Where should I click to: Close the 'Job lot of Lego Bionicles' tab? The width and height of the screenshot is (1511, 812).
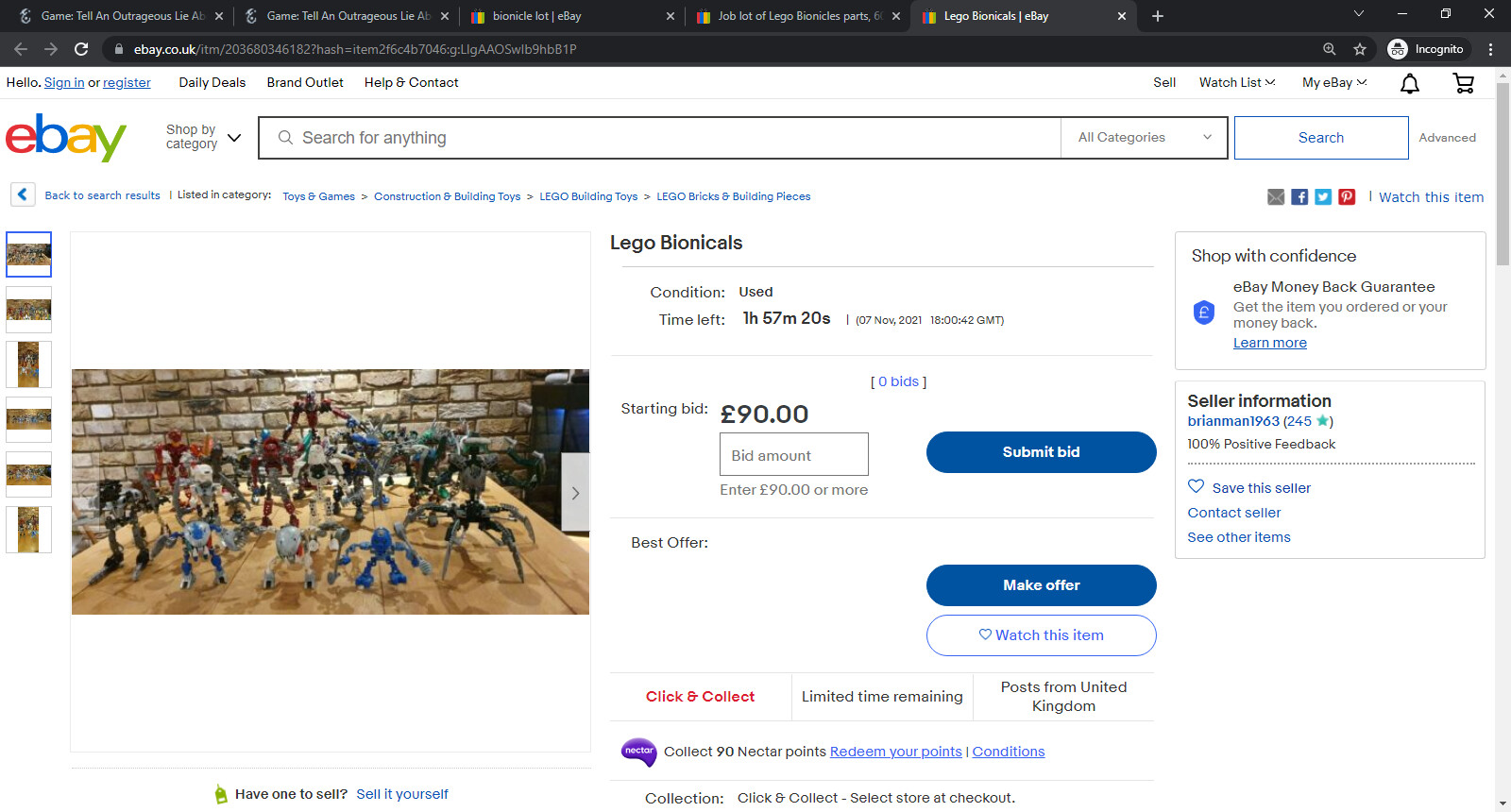896,16
